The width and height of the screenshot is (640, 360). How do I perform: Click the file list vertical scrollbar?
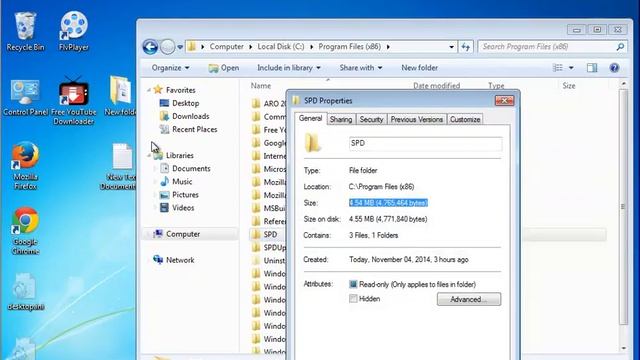pos(623,207)
